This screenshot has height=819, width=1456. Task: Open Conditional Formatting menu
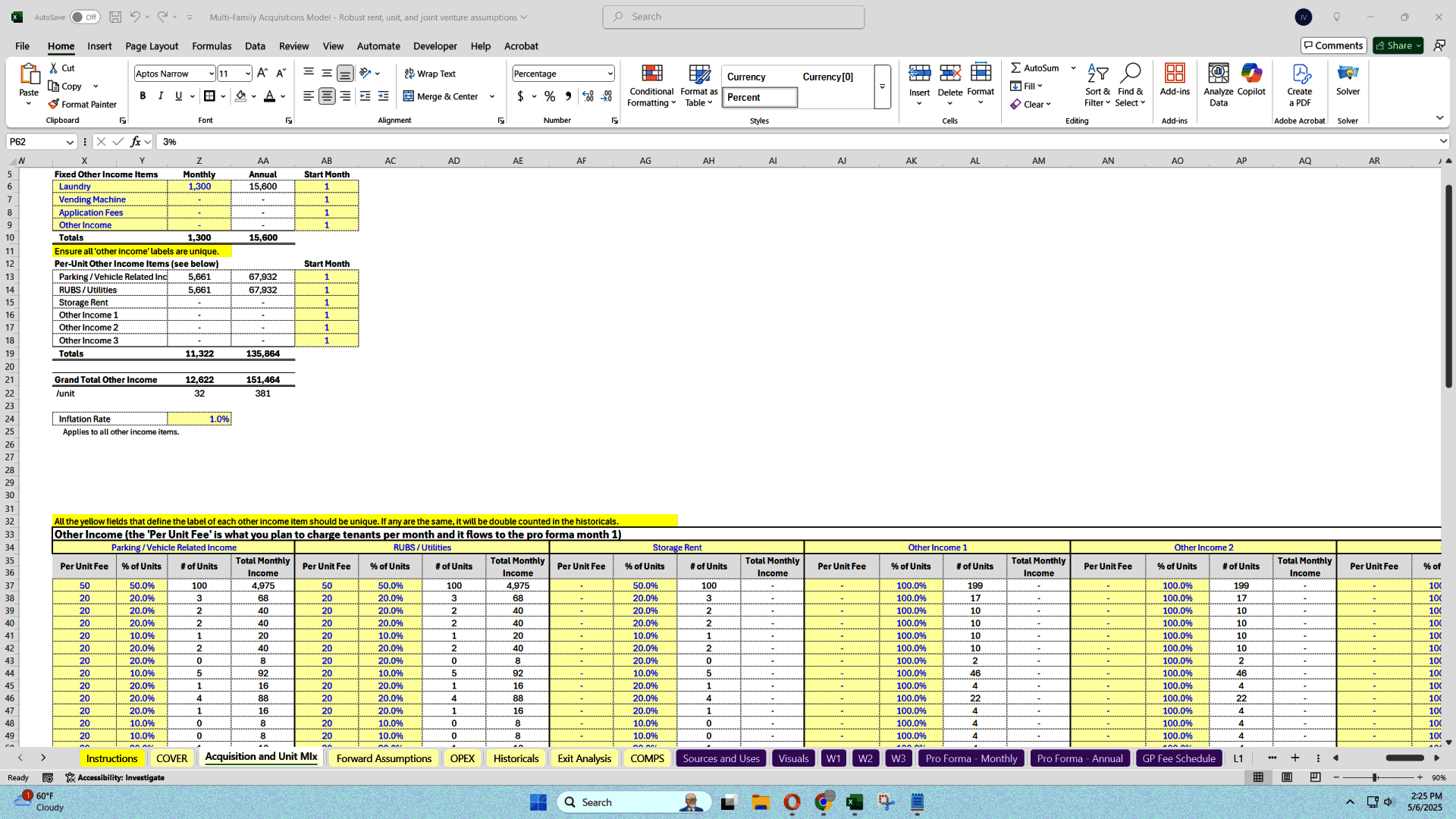click(651, 85)
